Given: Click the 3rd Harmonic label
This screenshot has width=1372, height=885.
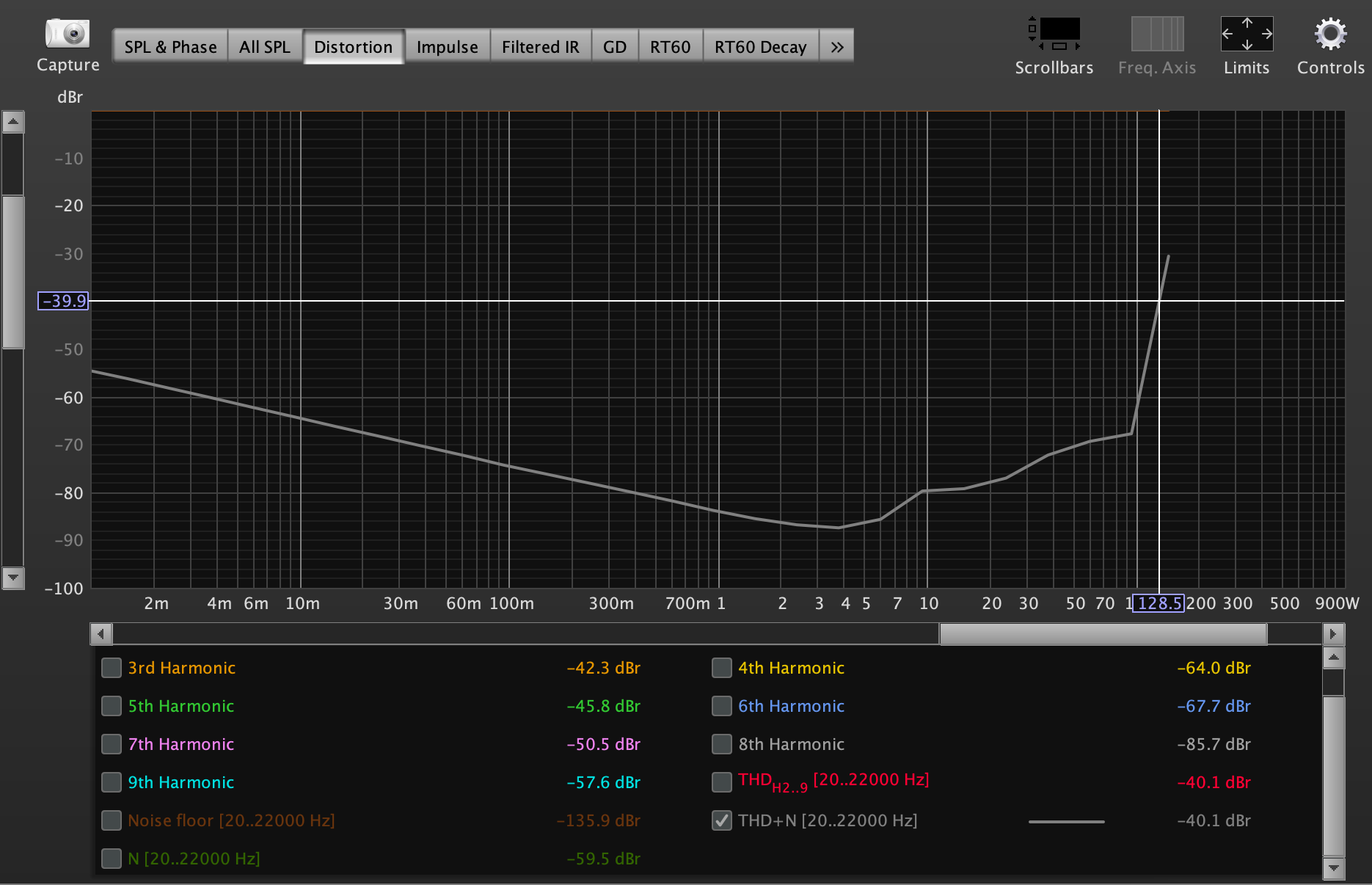Looking at the screenshot, I should (x=181, y=668).
